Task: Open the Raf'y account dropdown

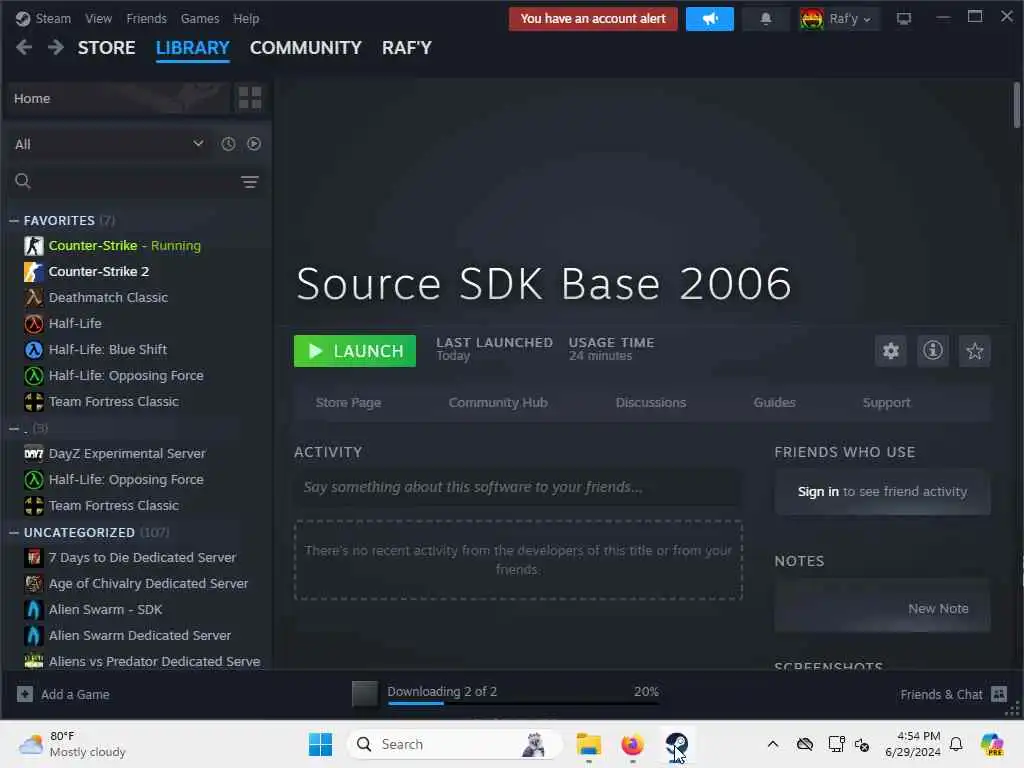Action: click(839, 19)
